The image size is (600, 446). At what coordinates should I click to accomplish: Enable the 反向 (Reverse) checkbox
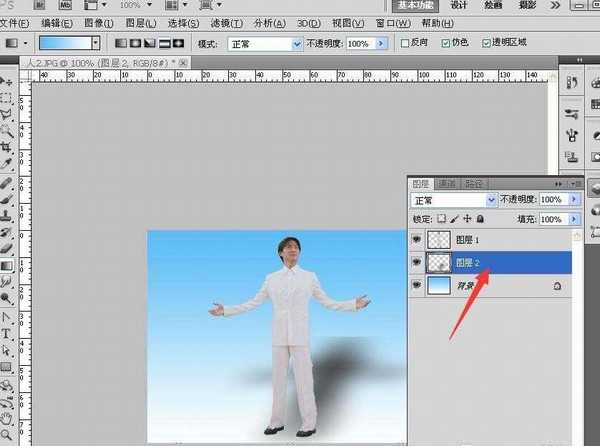[x=405, y=44]
